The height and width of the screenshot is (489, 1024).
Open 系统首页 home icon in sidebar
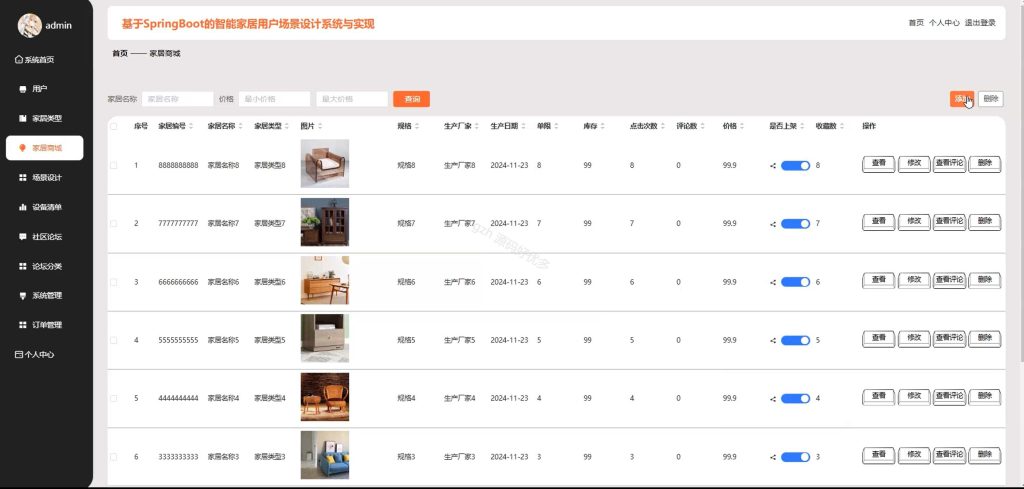[x=18, y=59]
